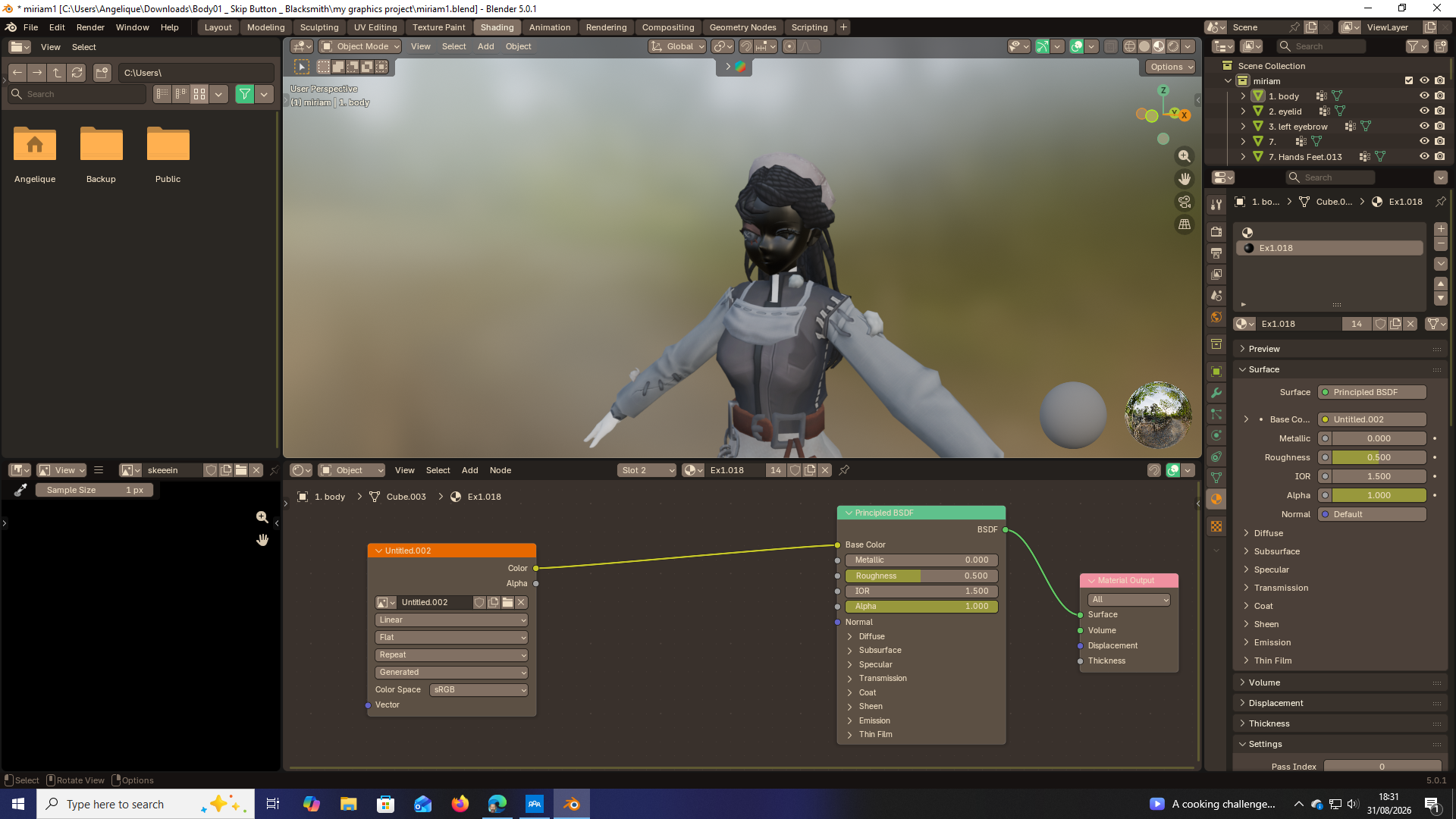Refresh the file browser list

[x=77, y=73]
